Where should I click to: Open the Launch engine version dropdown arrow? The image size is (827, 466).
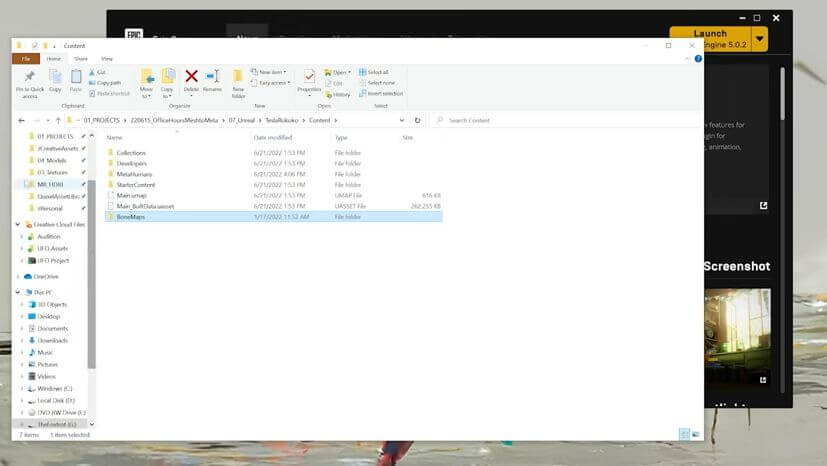point(759,39)
